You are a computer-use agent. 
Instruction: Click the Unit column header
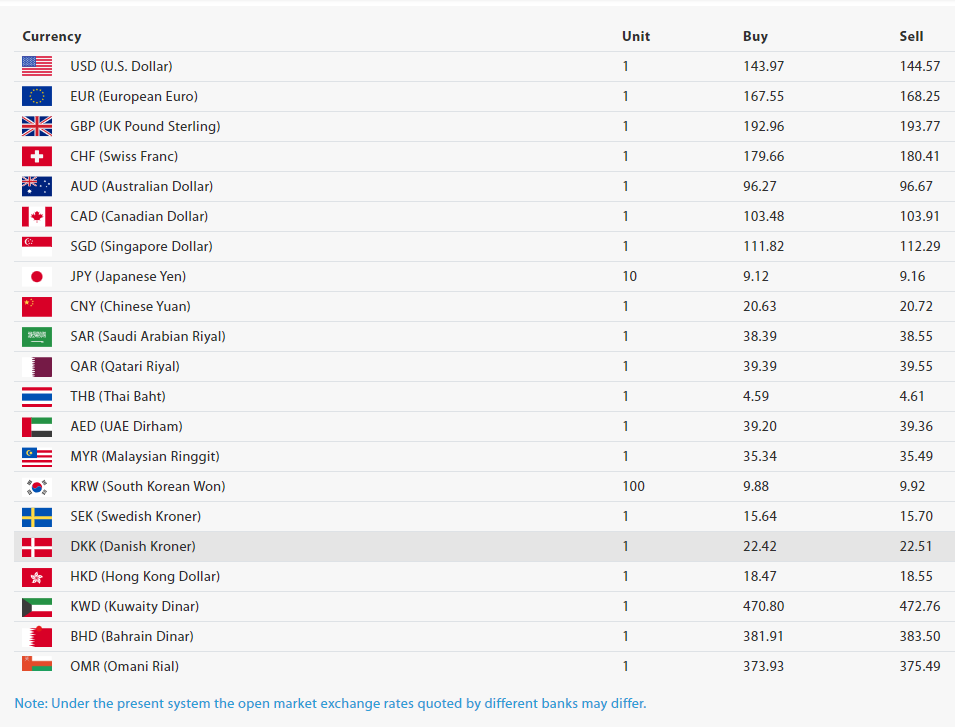click(x=636, y=36)
